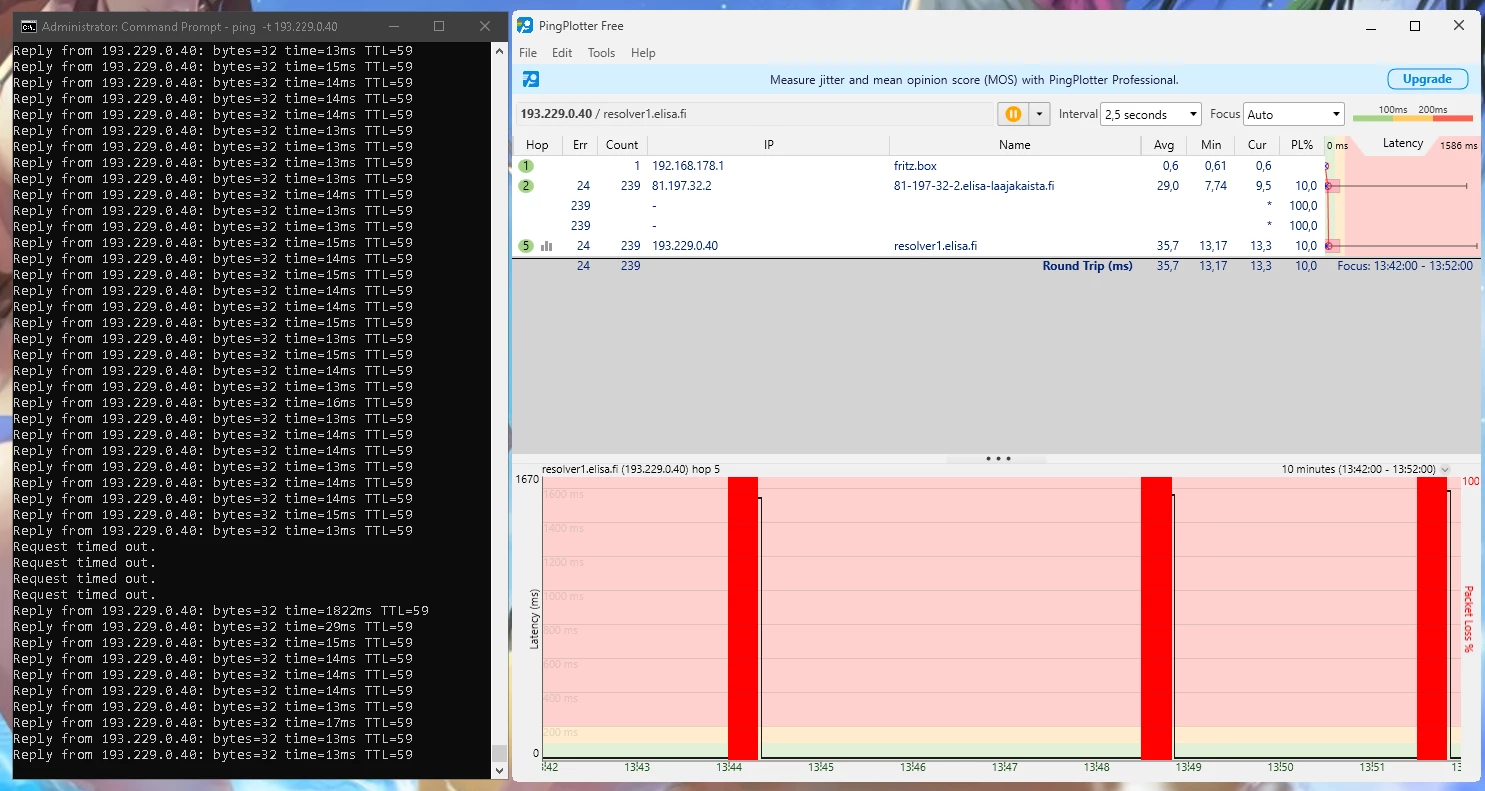This screenshot has height=791, width=1485.
Task: Click the reply line showing time=1822ms
Action: pyautogui.click(x=221, y=611)
